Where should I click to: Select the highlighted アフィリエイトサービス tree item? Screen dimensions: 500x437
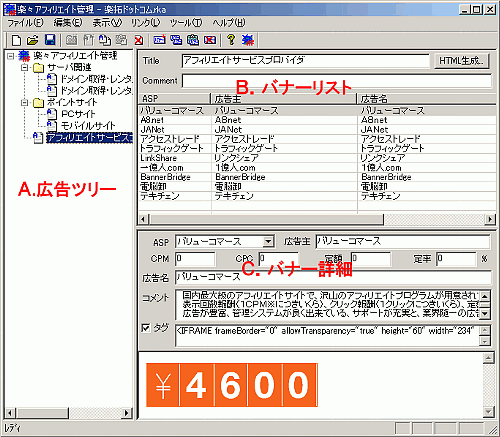click(89, 138)
